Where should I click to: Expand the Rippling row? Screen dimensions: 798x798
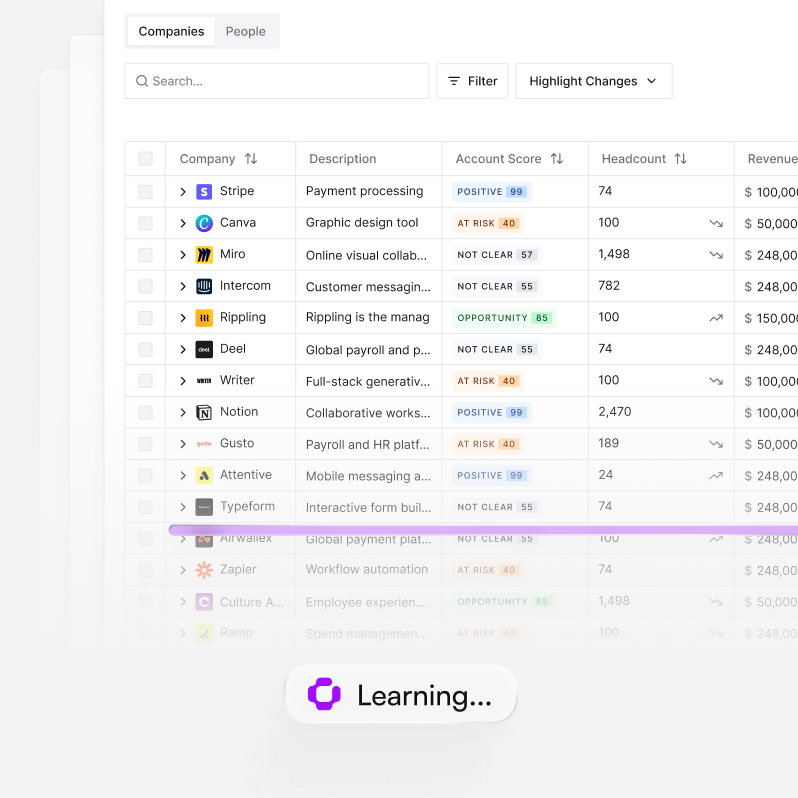click(183, 318)
